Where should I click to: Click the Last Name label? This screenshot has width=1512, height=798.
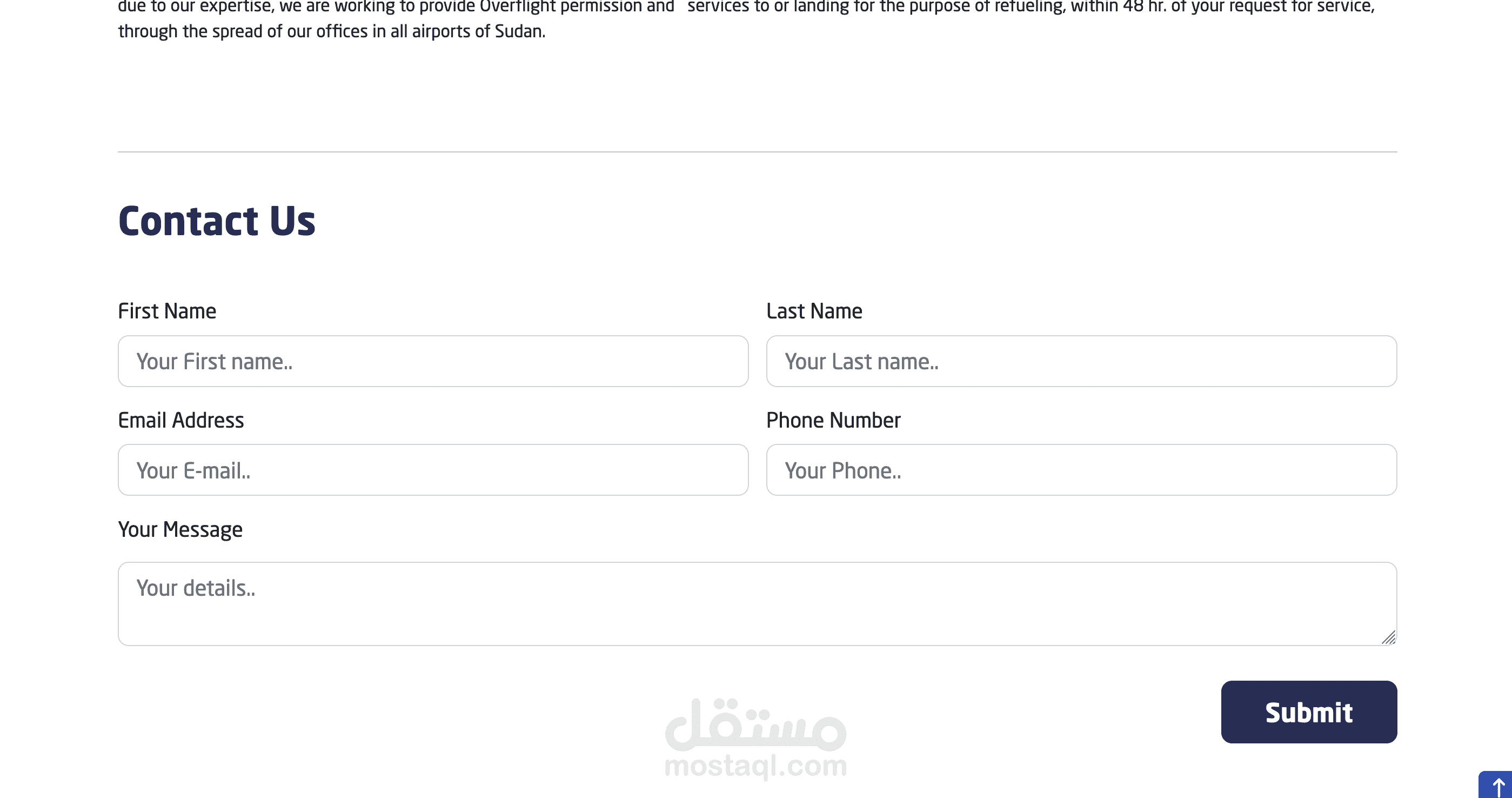click(x=813, y=311)
